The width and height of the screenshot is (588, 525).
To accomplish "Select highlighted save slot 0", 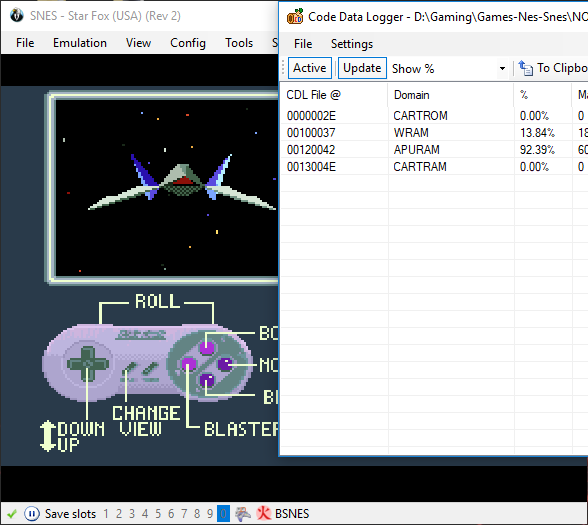I will pos(223,513).
